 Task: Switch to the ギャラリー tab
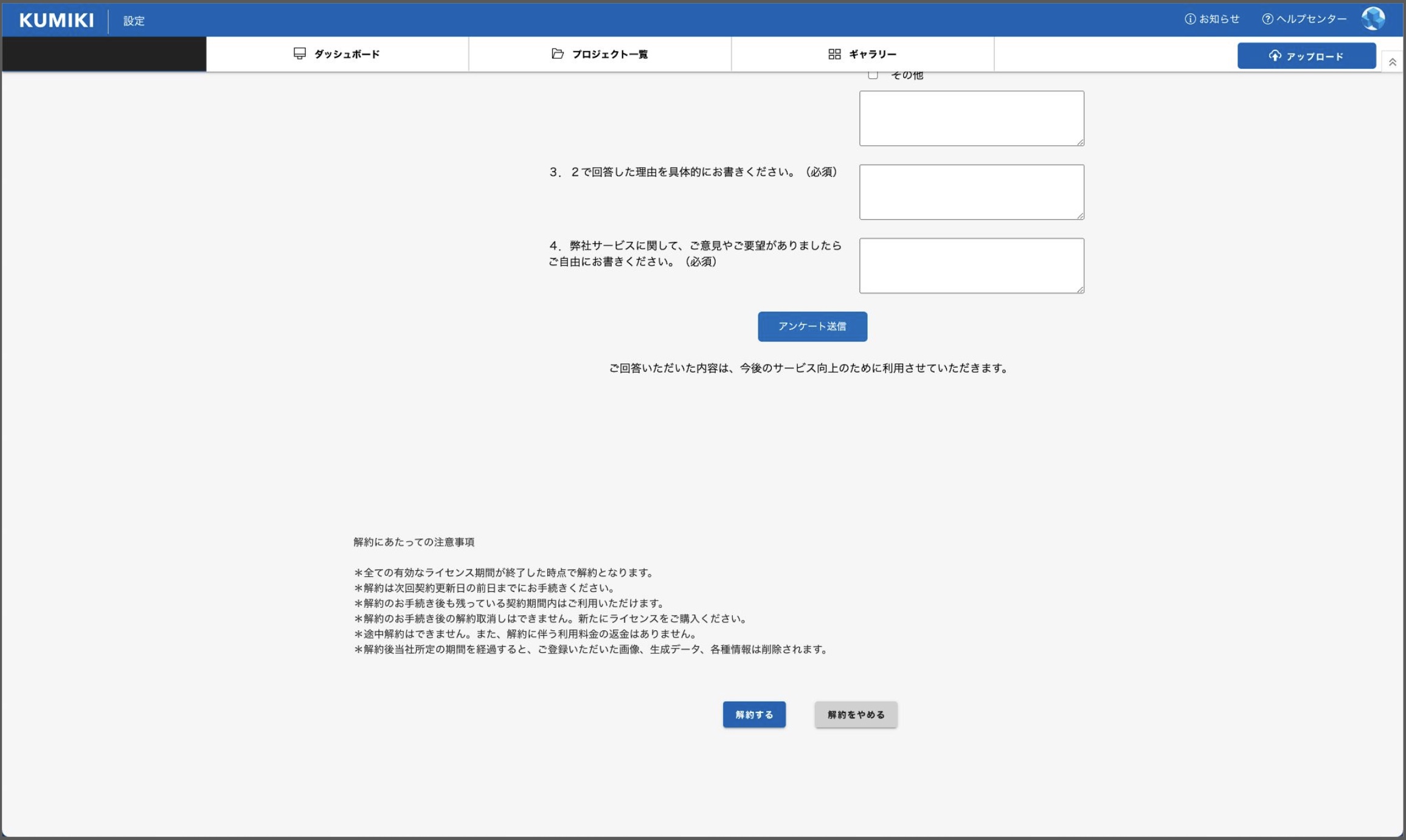click(872, 54)
